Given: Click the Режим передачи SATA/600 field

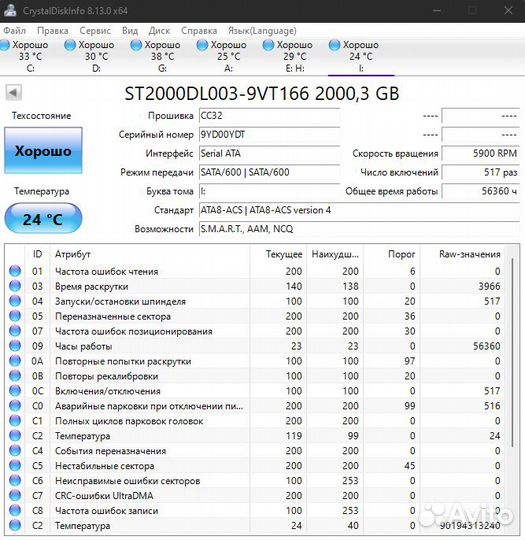Looking at the screenshot, I should [269, 172].
